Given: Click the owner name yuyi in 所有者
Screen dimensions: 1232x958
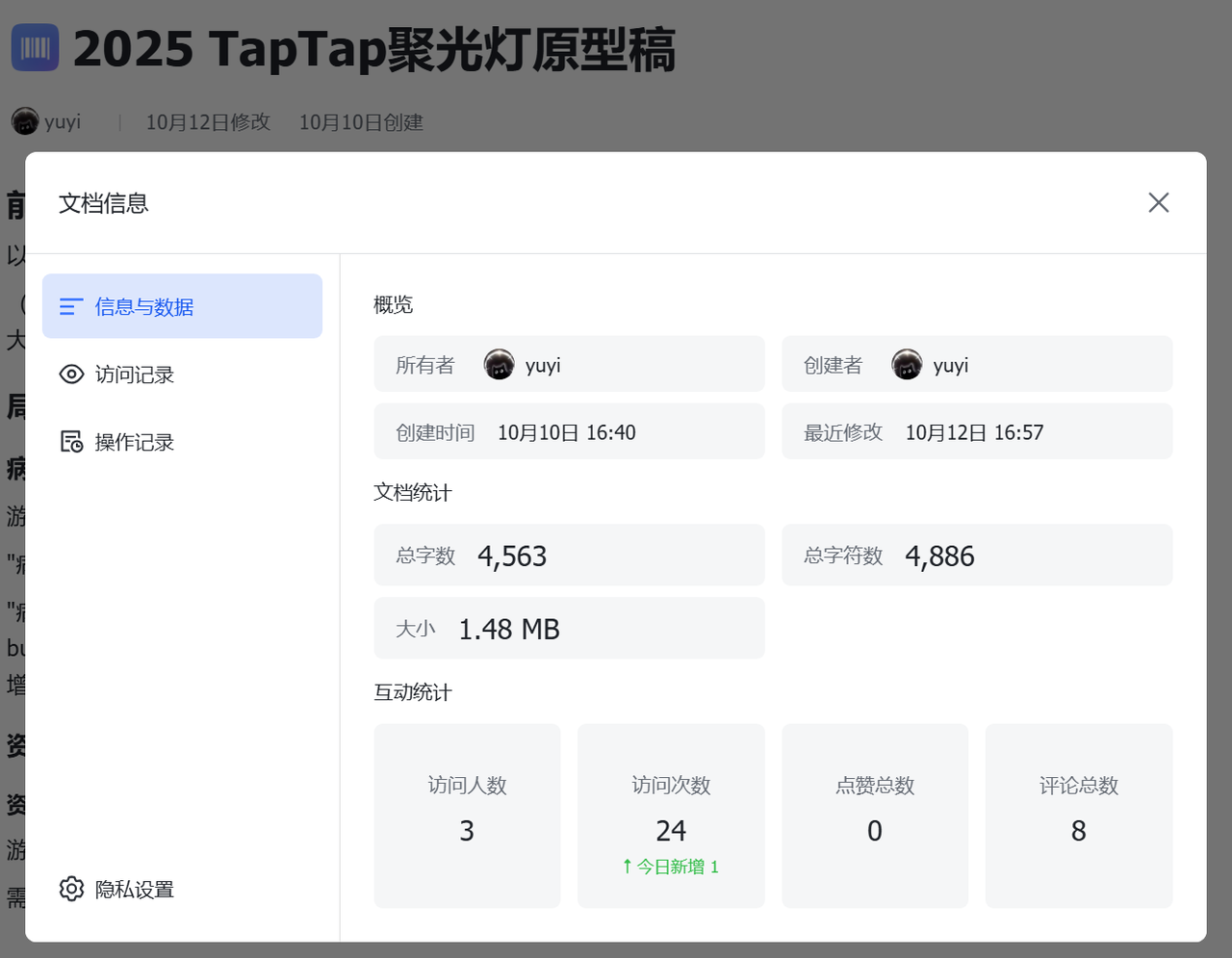Looking at the screenshot, I should pos(543,365).
